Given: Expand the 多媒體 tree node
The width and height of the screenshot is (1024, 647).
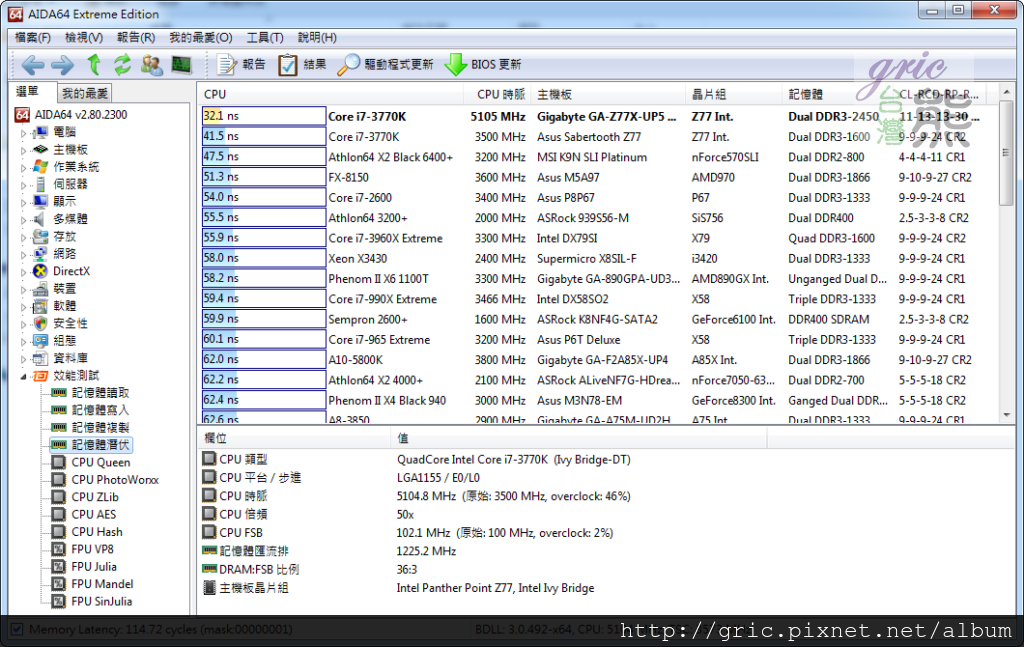Looking at the screenshot, I should click(x=24, y=219).
